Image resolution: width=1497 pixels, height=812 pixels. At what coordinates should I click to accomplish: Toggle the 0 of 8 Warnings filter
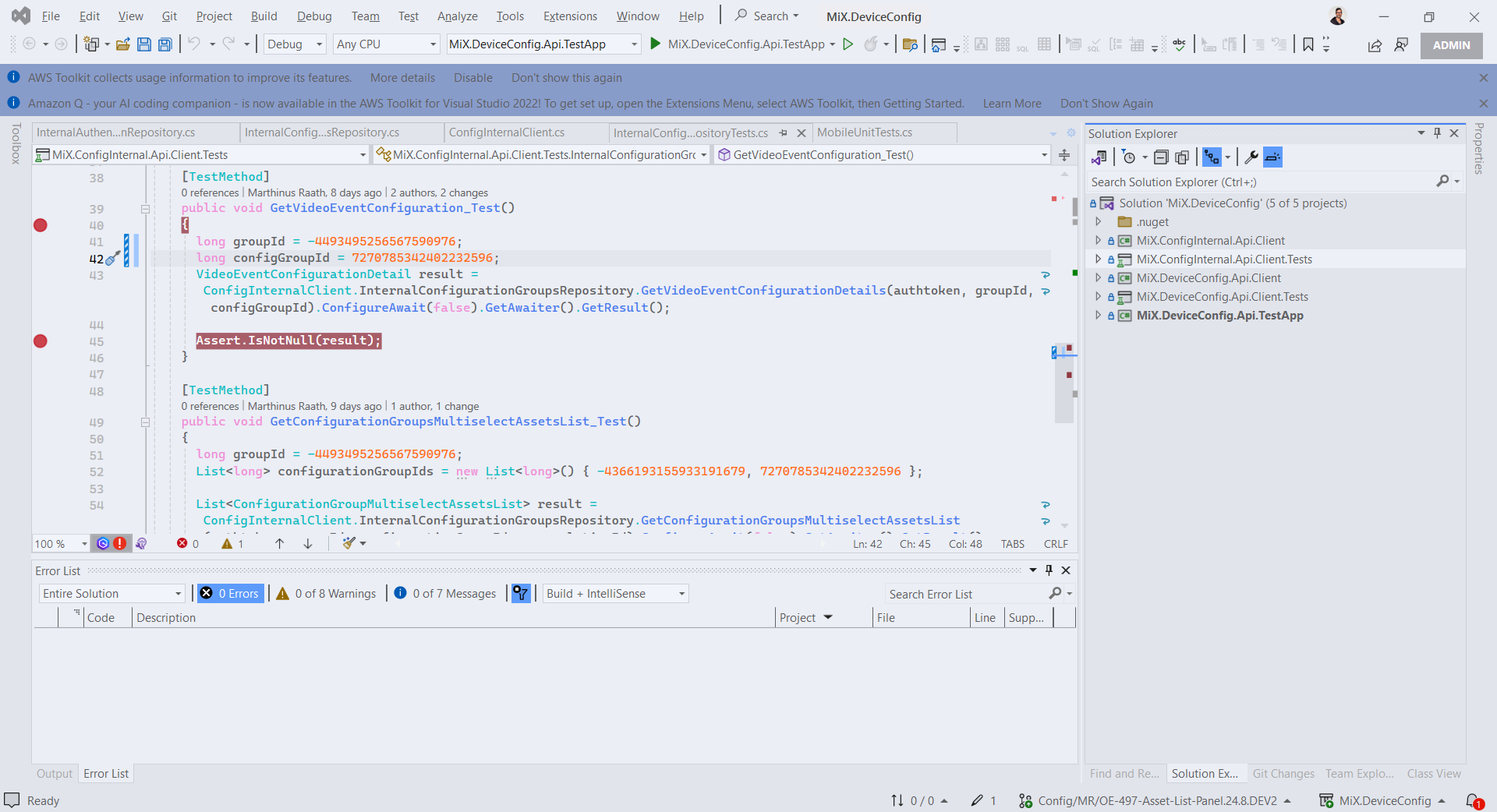tap(327, 594)
